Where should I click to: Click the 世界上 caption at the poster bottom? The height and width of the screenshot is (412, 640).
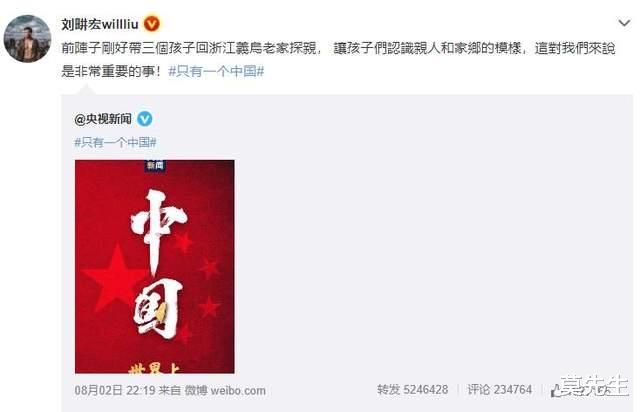click(154, 368)
